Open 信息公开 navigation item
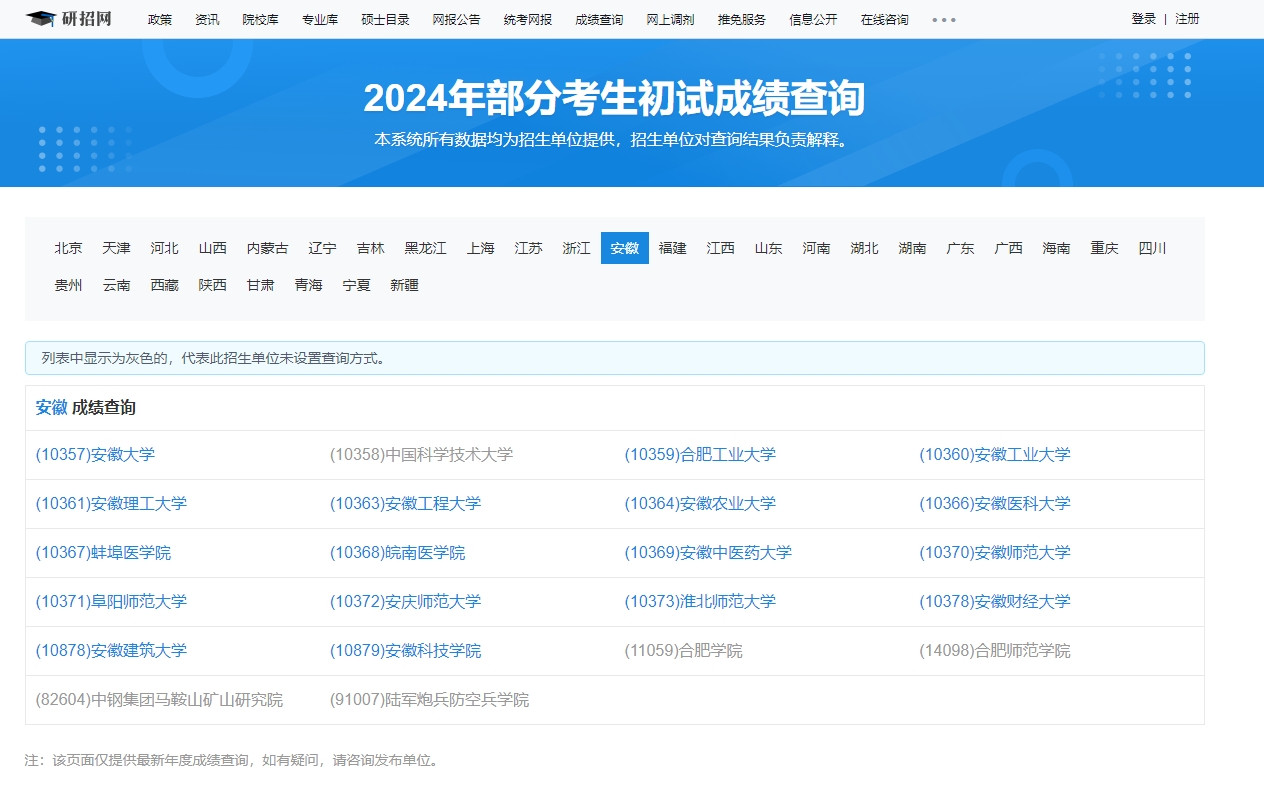Viewport: 1264px width, 792px height. pos(813,19)
